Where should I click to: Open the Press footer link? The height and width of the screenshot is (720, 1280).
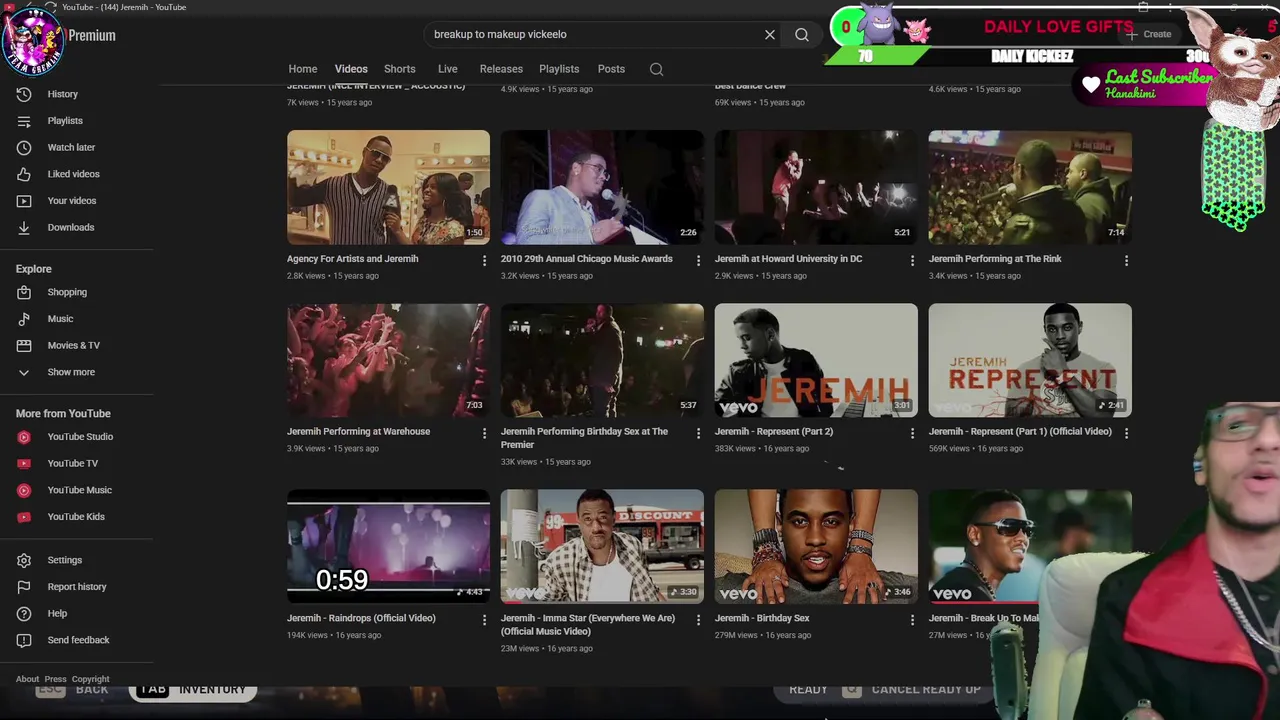coord(55,679)
